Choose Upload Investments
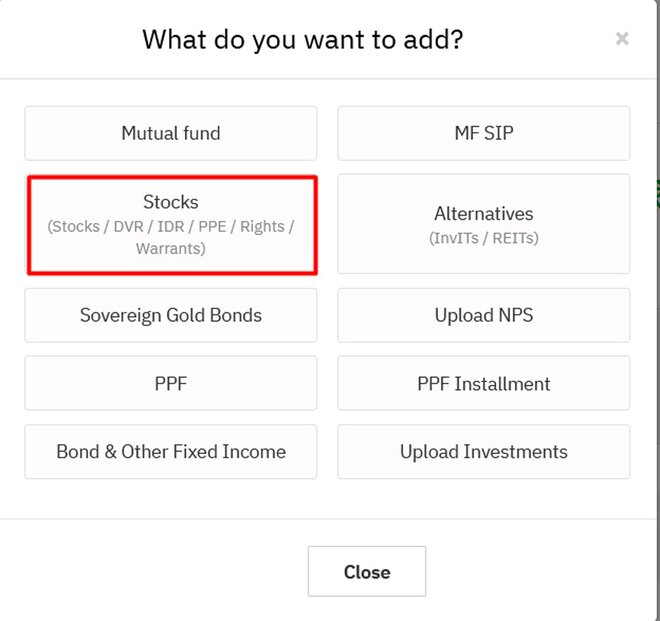The width and height of the screenshot is (660, 621). (484, 452)
